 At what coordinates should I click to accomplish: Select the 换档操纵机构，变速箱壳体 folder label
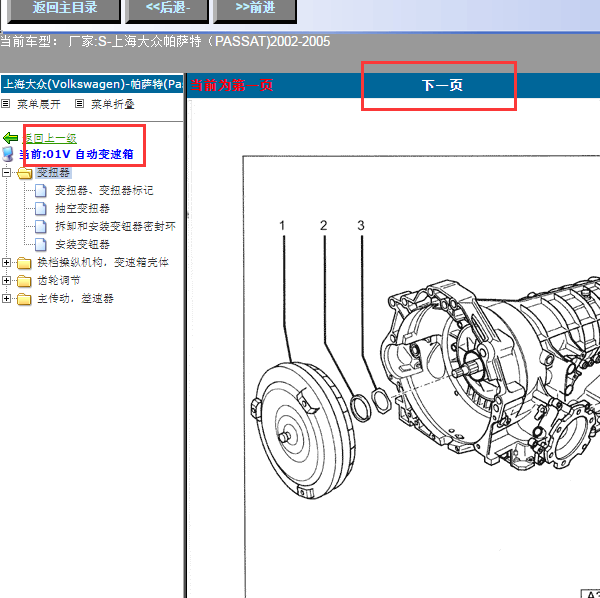pyautogui.click(x=103, y=262)
